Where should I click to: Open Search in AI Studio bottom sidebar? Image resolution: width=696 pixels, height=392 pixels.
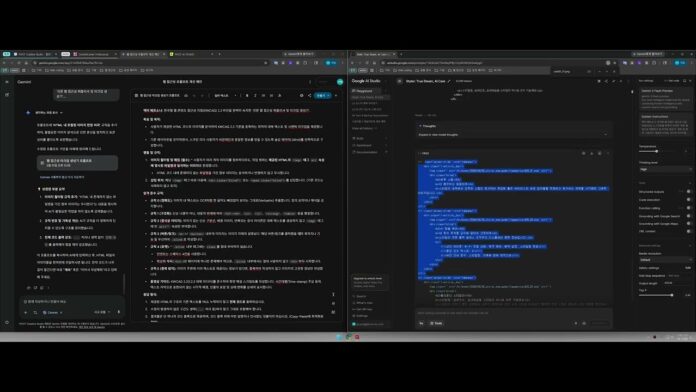tap(361, 296)
